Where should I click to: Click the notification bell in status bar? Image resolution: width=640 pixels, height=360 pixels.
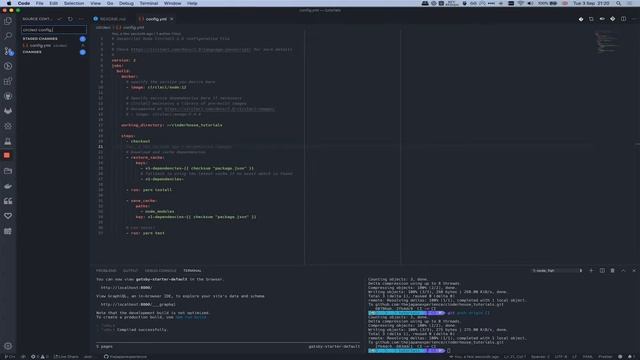tap(631, 357)
